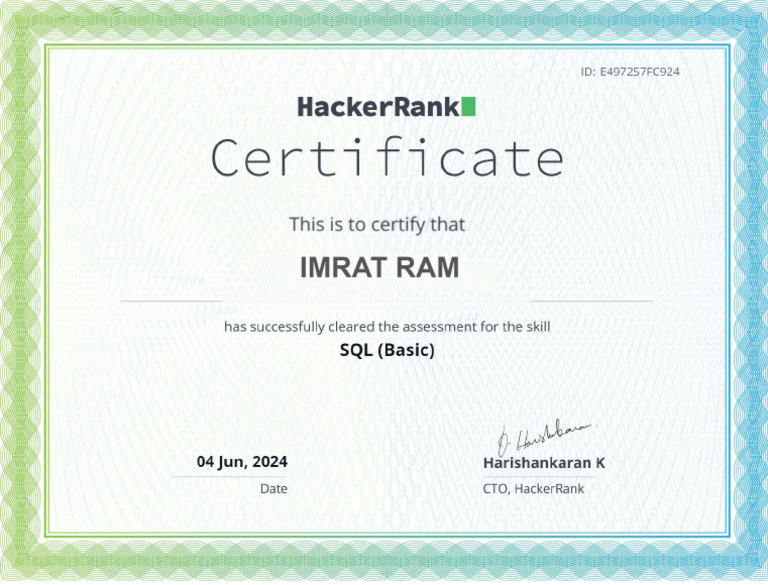Click the large 'Certificate' heading
The width and height of the screenshot is (768, 585).
pyautogui.click(x=387, y=158)
